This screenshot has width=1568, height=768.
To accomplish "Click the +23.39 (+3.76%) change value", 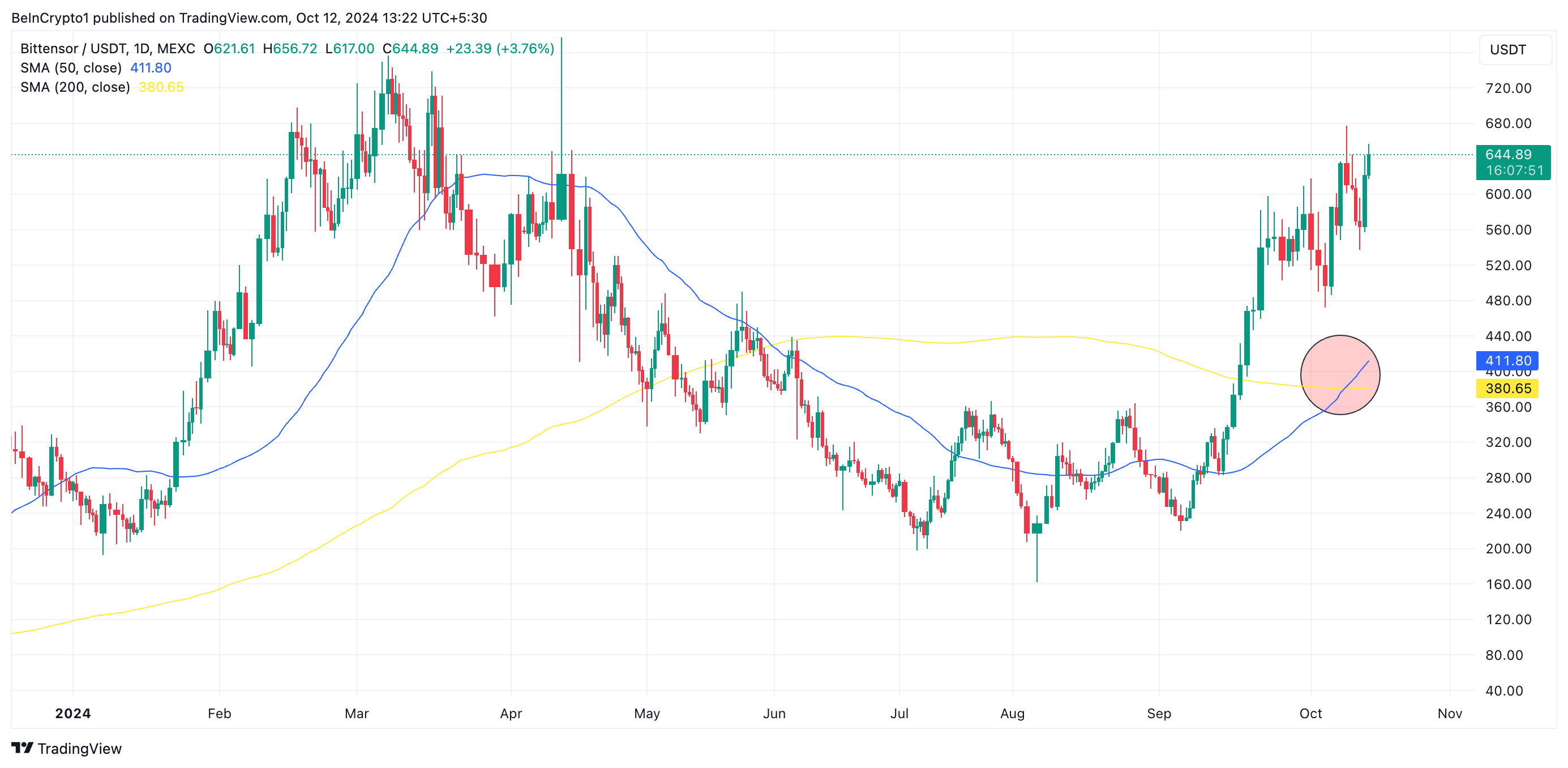I will pyautogui.click(x=500, y=48).
